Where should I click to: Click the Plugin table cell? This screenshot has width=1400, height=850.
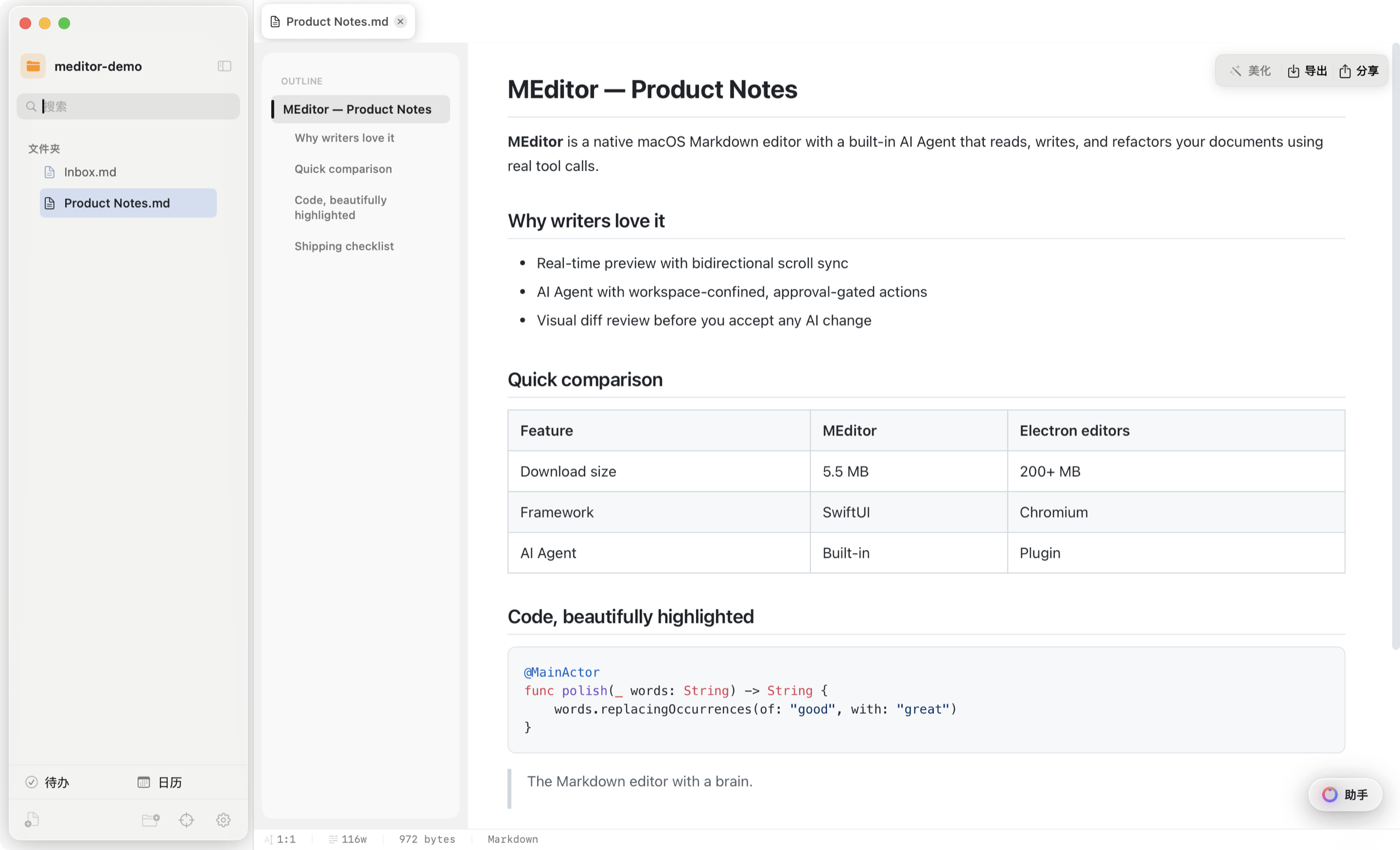tap(1176, 553)
